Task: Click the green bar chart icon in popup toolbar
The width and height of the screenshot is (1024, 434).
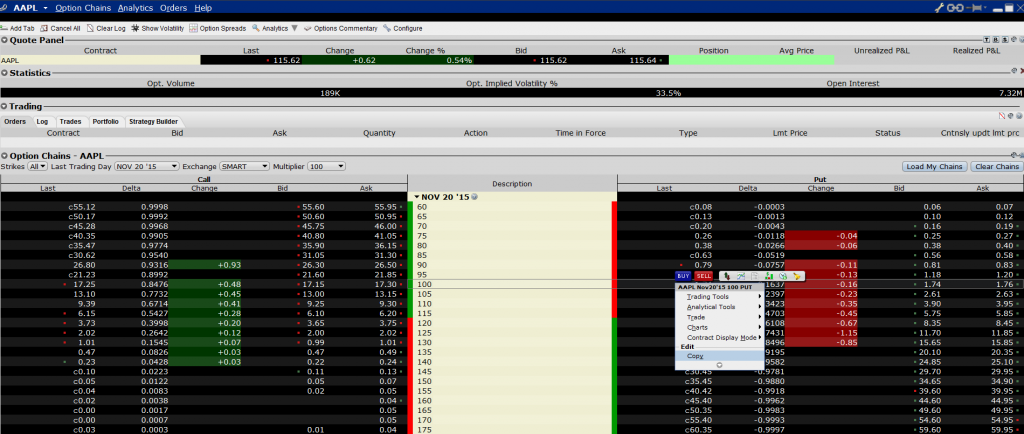Action: tap(769, 277)
